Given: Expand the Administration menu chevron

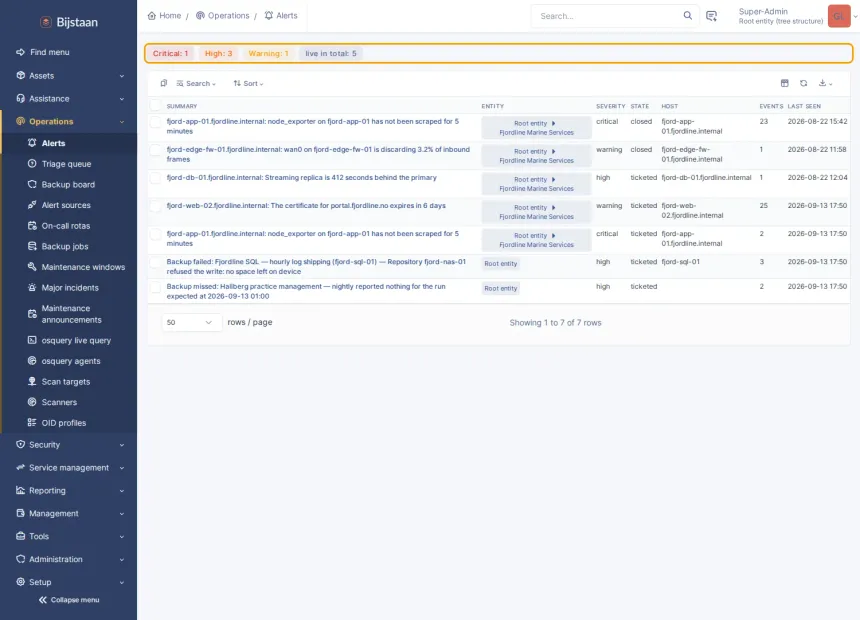Looking at the screenshot, I should [x=122, y=560].
